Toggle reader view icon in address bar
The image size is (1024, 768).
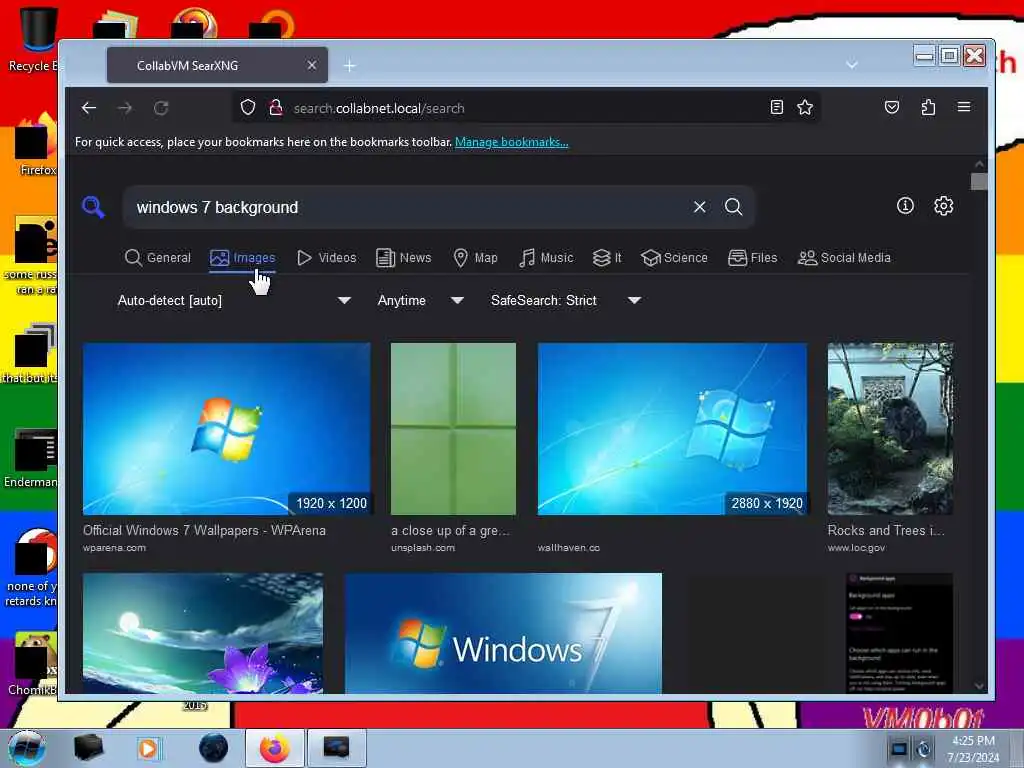pos(776,107)
